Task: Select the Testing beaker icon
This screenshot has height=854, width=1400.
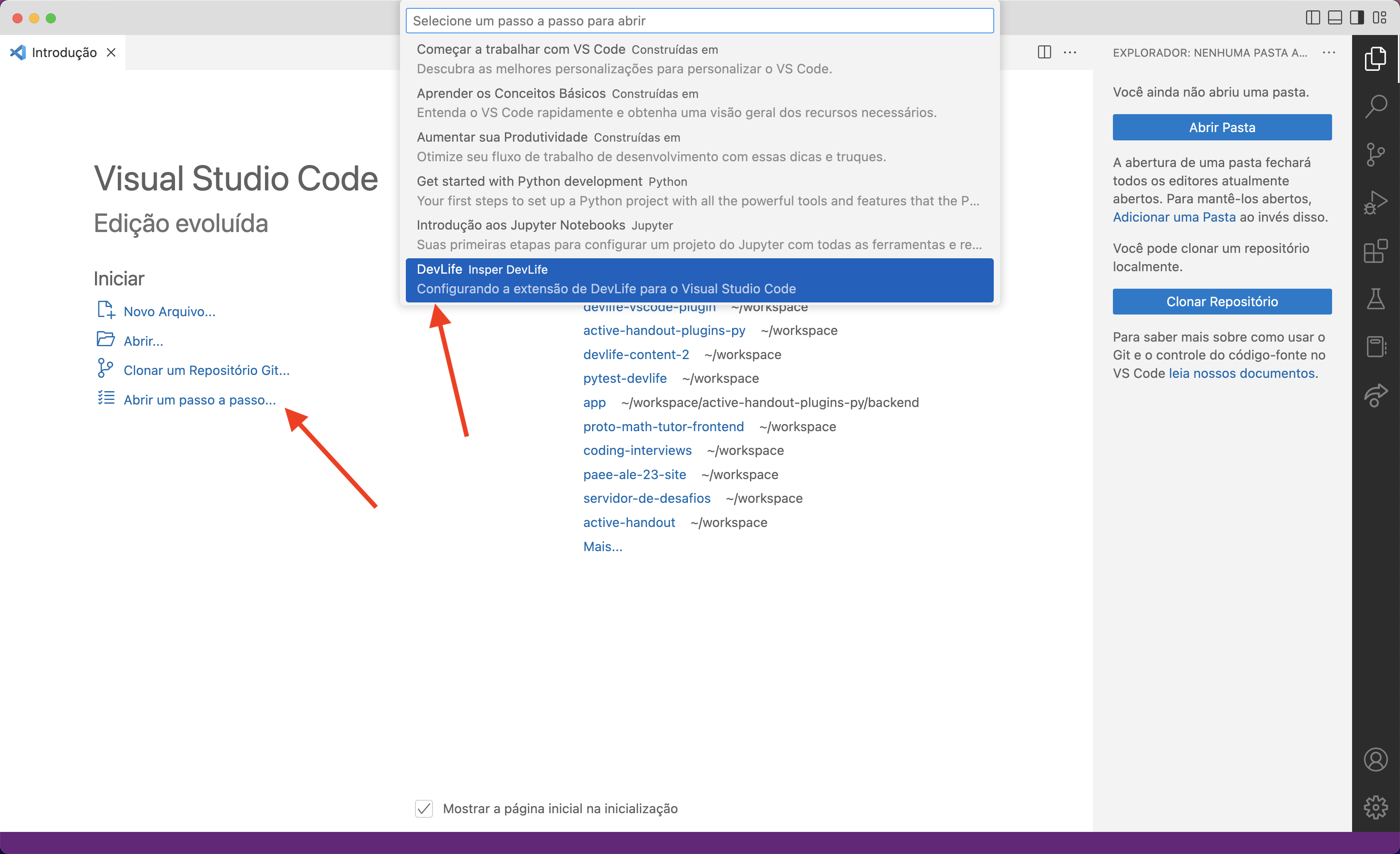Action: coord(1376,300)
